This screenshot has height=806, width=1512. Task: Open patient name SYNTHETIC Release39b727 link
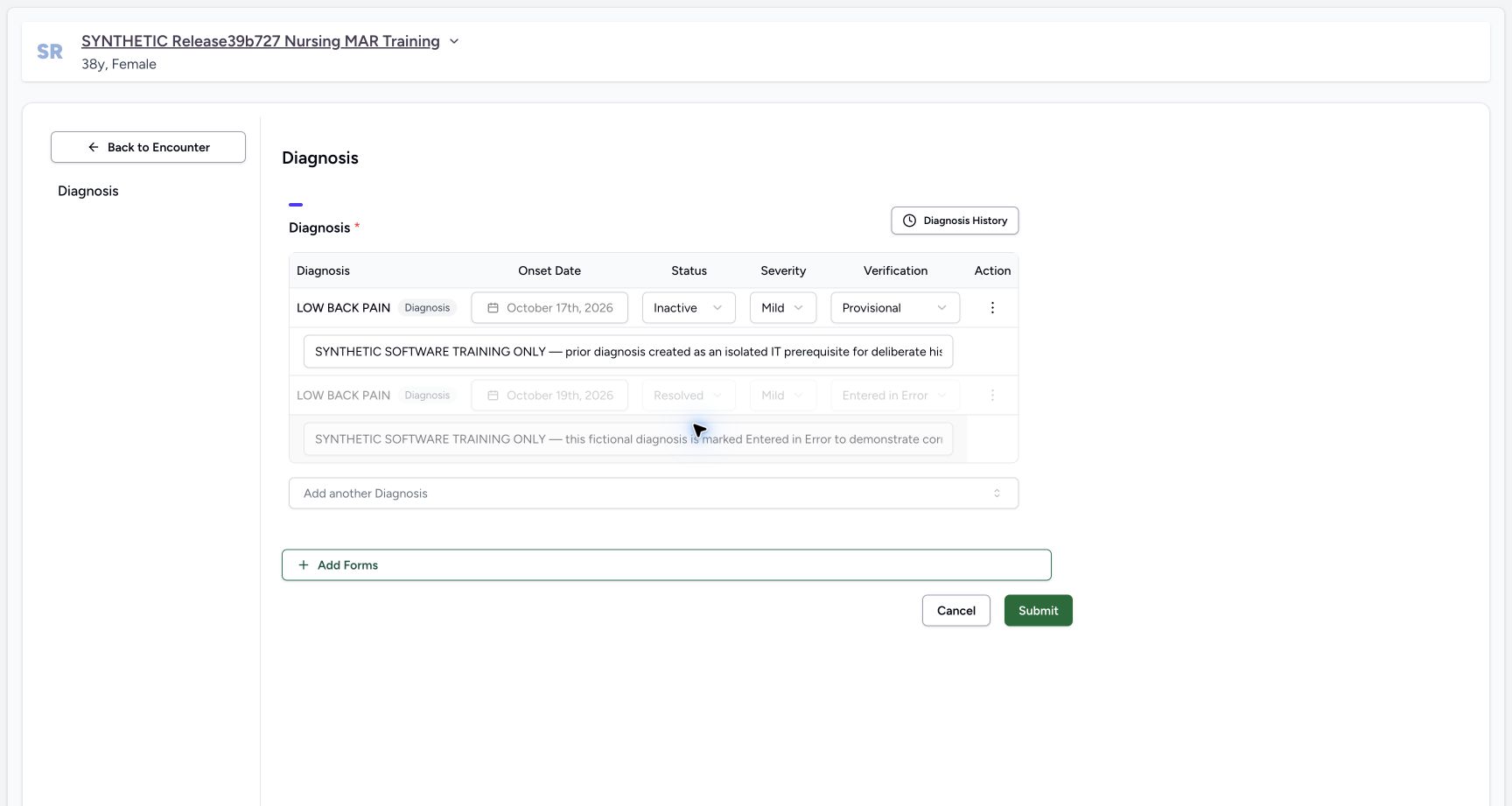(261, 41)
